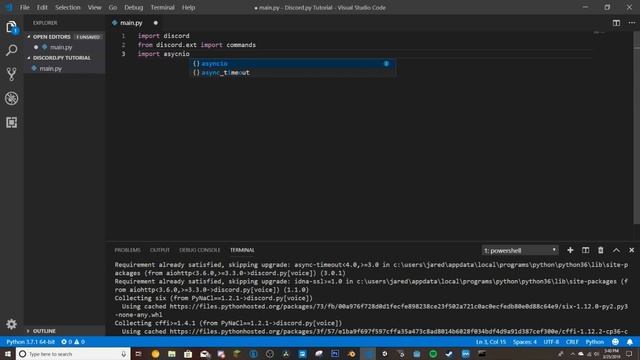Kill the terminal with trash icon
Screen dimensions: 640x360
(600, 250)
